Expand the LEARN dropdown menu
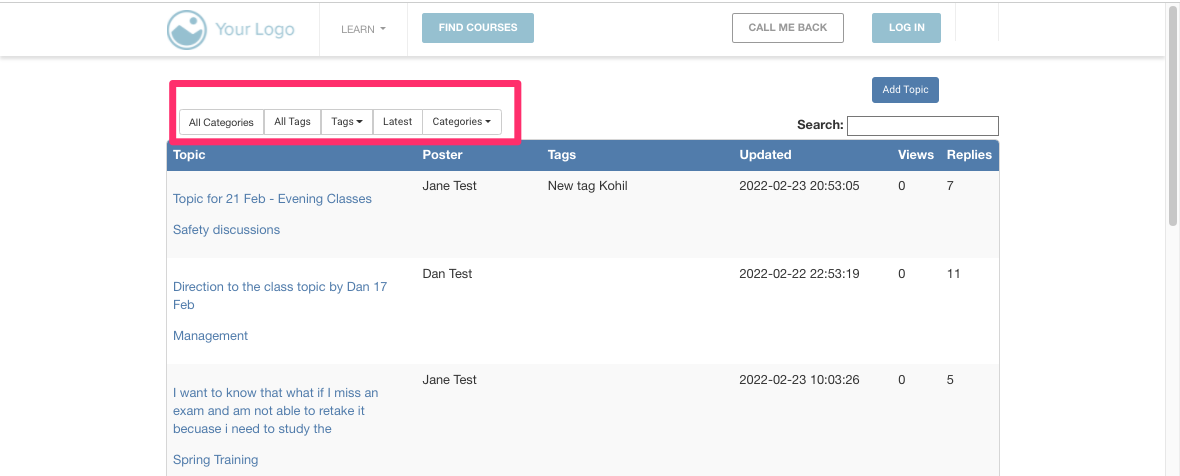The height and width of the screenshot is (476, 1180). pyautogui.click(x=363, y=29)
